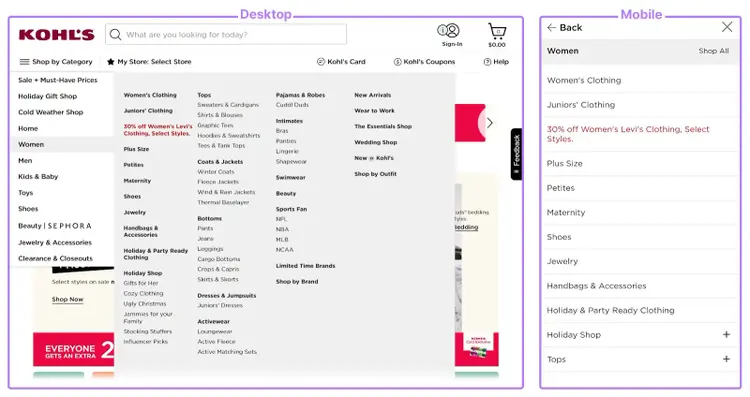
Task: Open Jeans link under Bottoms
Action: (x=206, y=239)
